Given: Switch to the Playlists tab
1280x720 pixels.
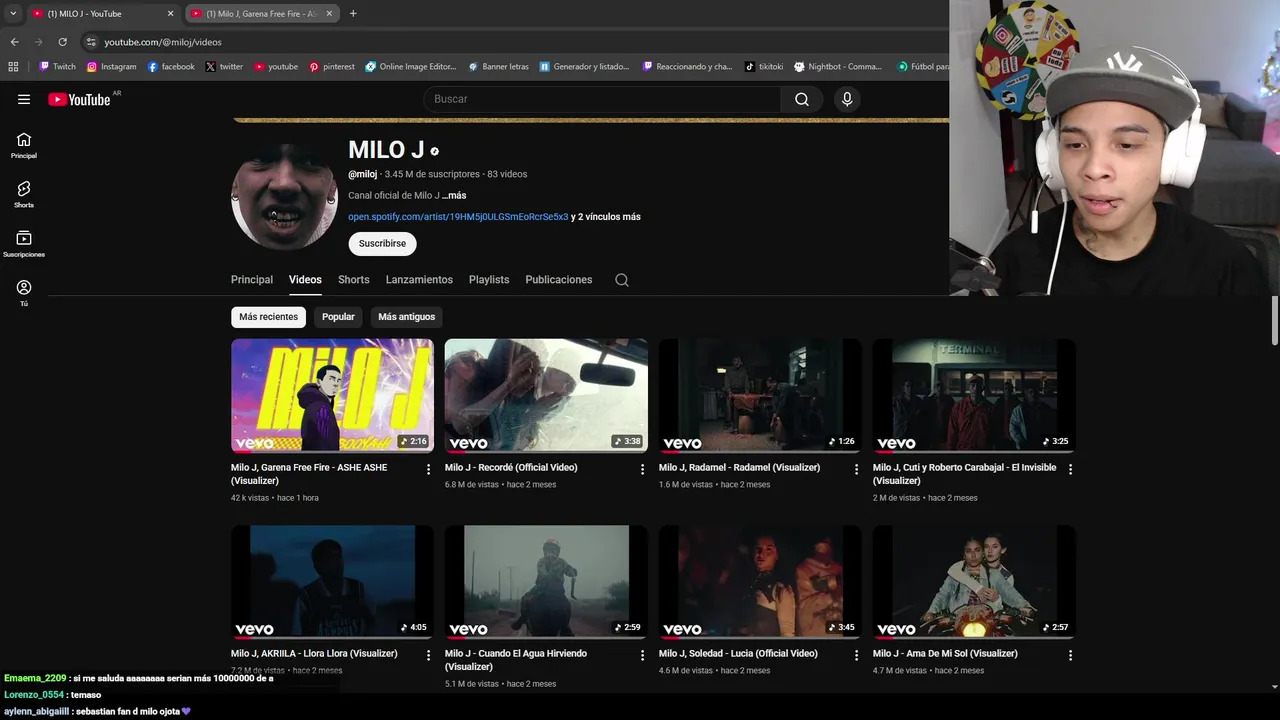Looking at the screenshot, I should point(489,280).
